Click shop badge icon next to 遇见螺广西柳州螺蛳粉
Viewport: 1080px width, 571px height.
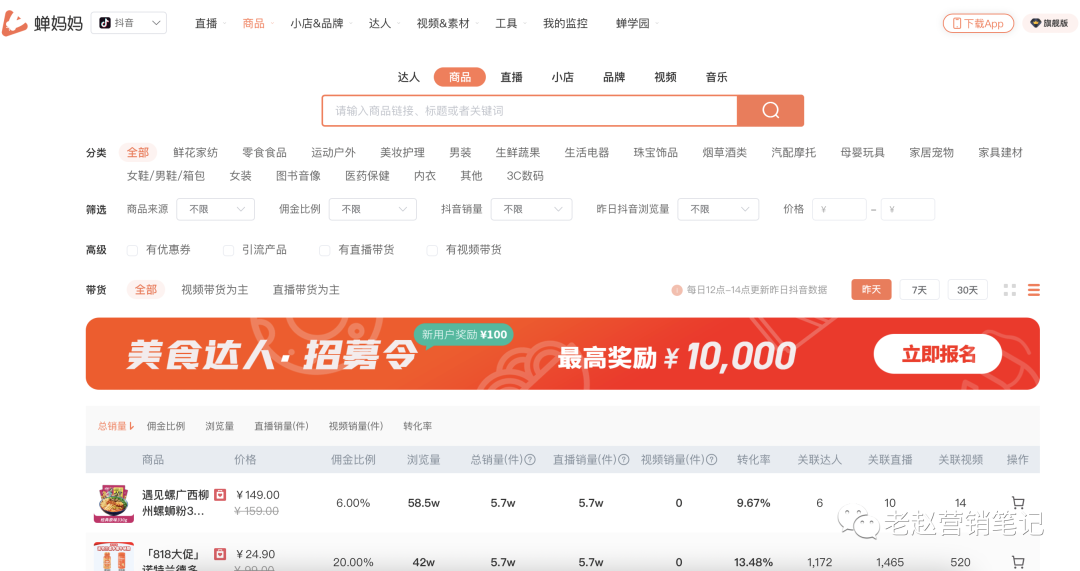pyautogui.click(x=220, y=495)
